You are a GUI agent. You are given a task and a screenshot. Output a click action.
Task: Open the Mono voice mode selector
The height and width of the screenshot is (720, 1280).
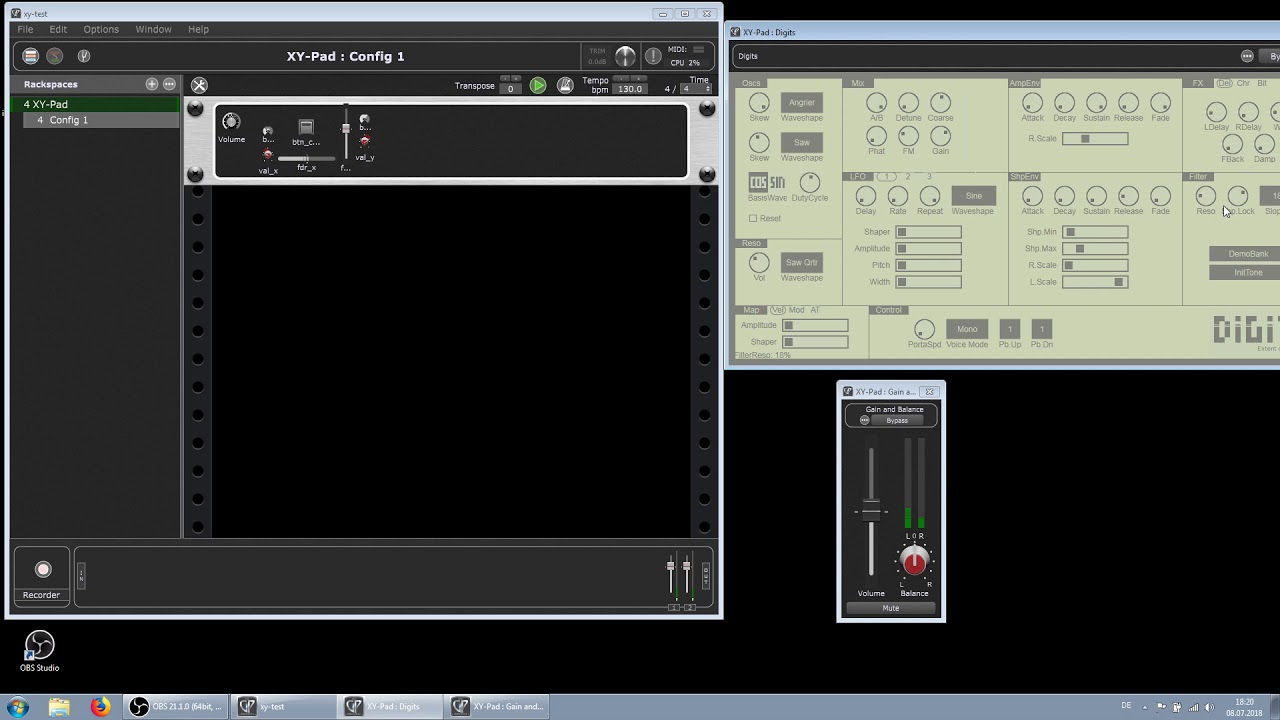967,329
